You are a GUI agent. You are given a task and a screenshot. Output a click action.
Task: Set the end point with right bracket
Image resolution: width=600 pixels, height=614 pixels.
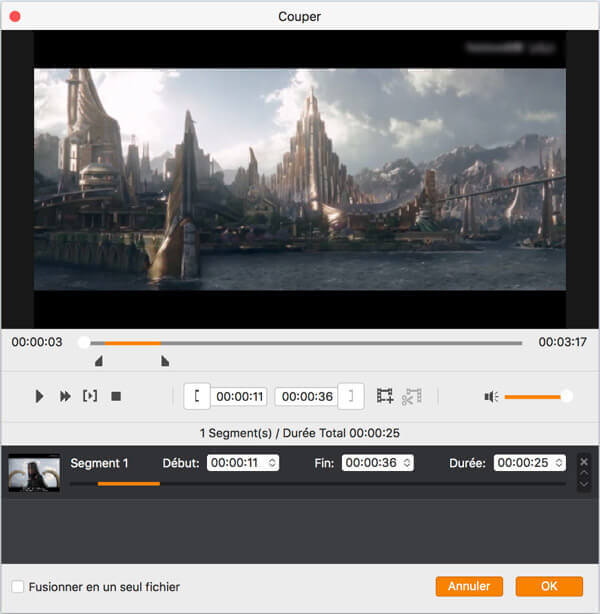(351, 396)
